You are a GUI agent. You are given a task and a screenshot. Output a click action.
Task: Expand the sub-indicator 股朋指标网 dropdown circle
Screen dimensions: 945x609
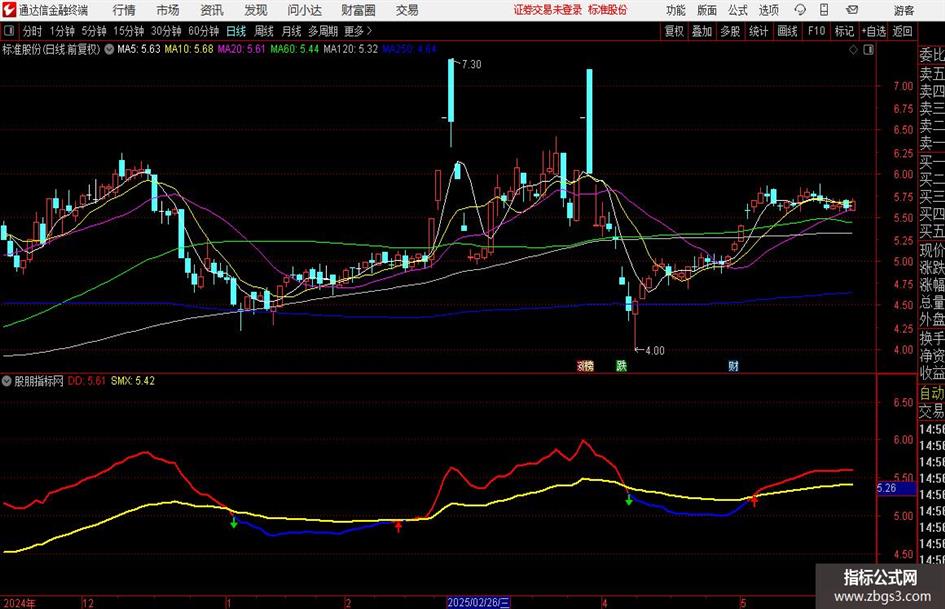[x=7, y=381]
